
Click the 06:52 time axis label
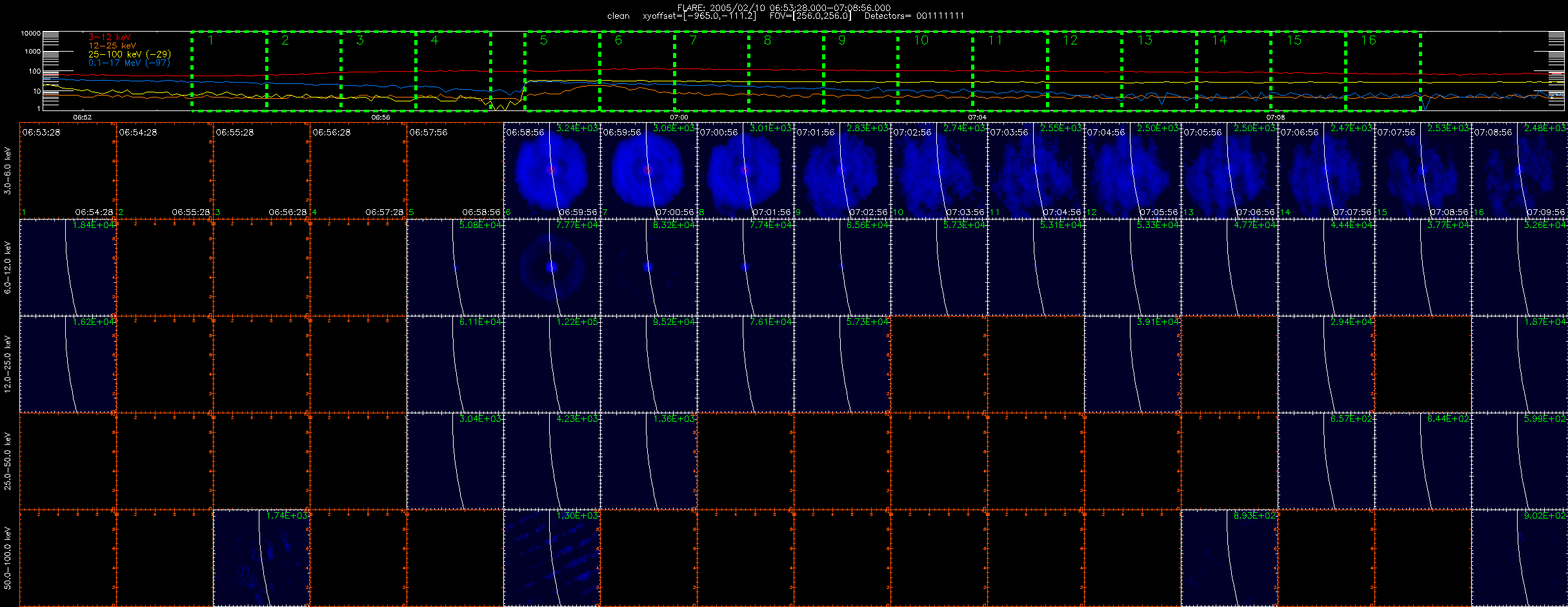coord(82,118)
